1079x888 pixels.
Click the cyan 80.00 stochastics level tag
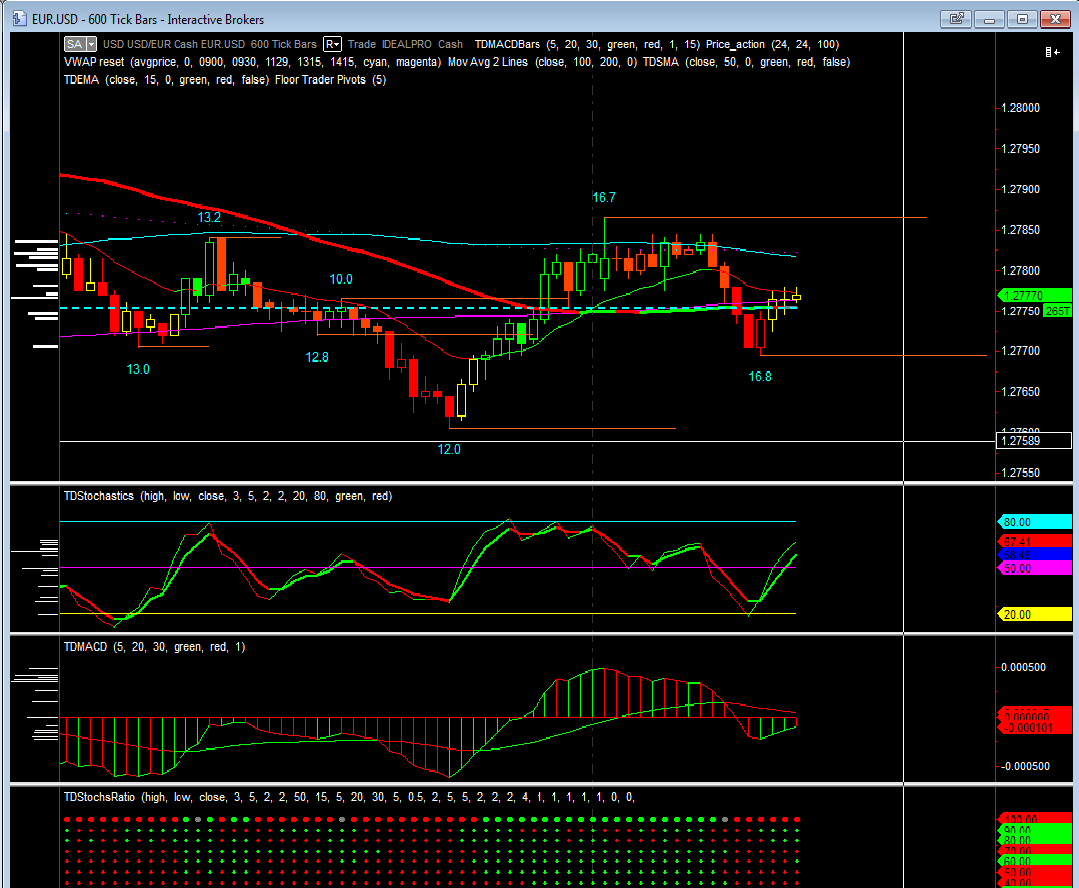click(x=1034, y=522)
